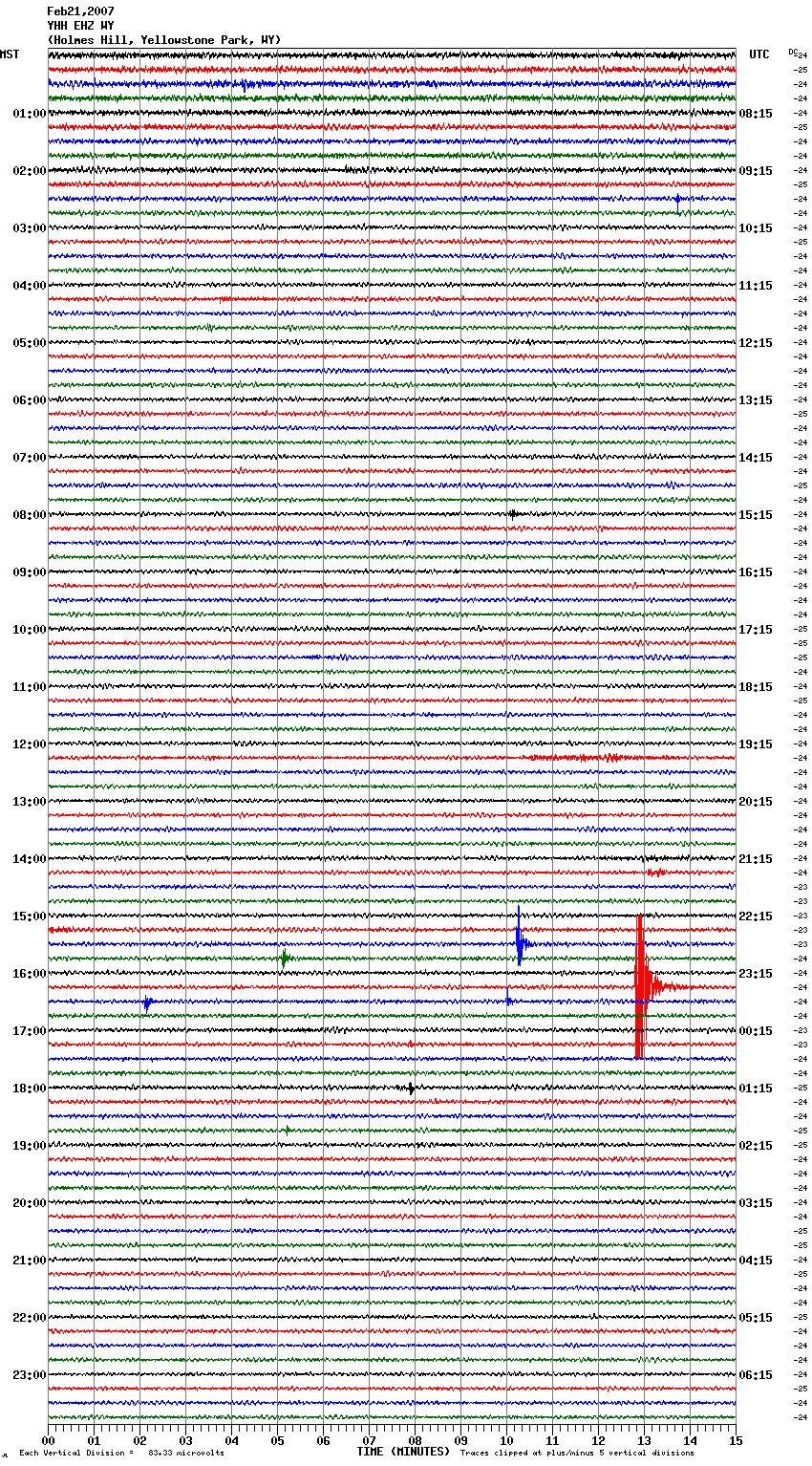
Task: Click the green spike near minute 5 at 15:45
Action: (x=284, y=957)
